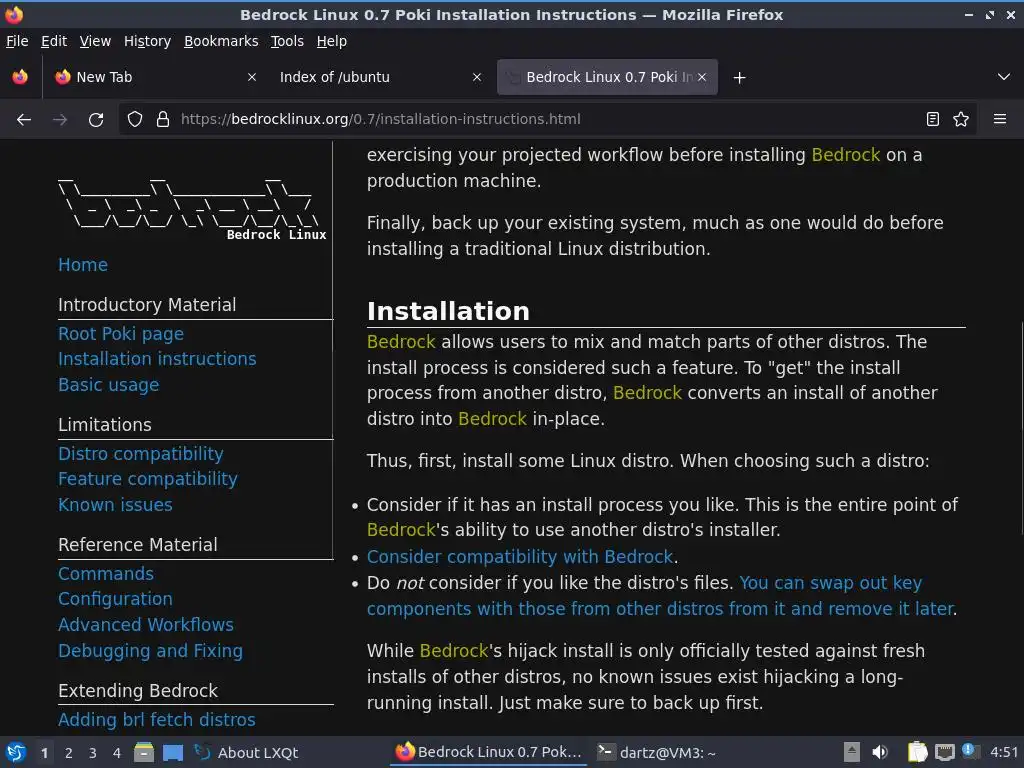Focus the Bedrock Linux Firefox taskbar entry
The height and width of the screenshot is (768, 1024).
(489, 753)
